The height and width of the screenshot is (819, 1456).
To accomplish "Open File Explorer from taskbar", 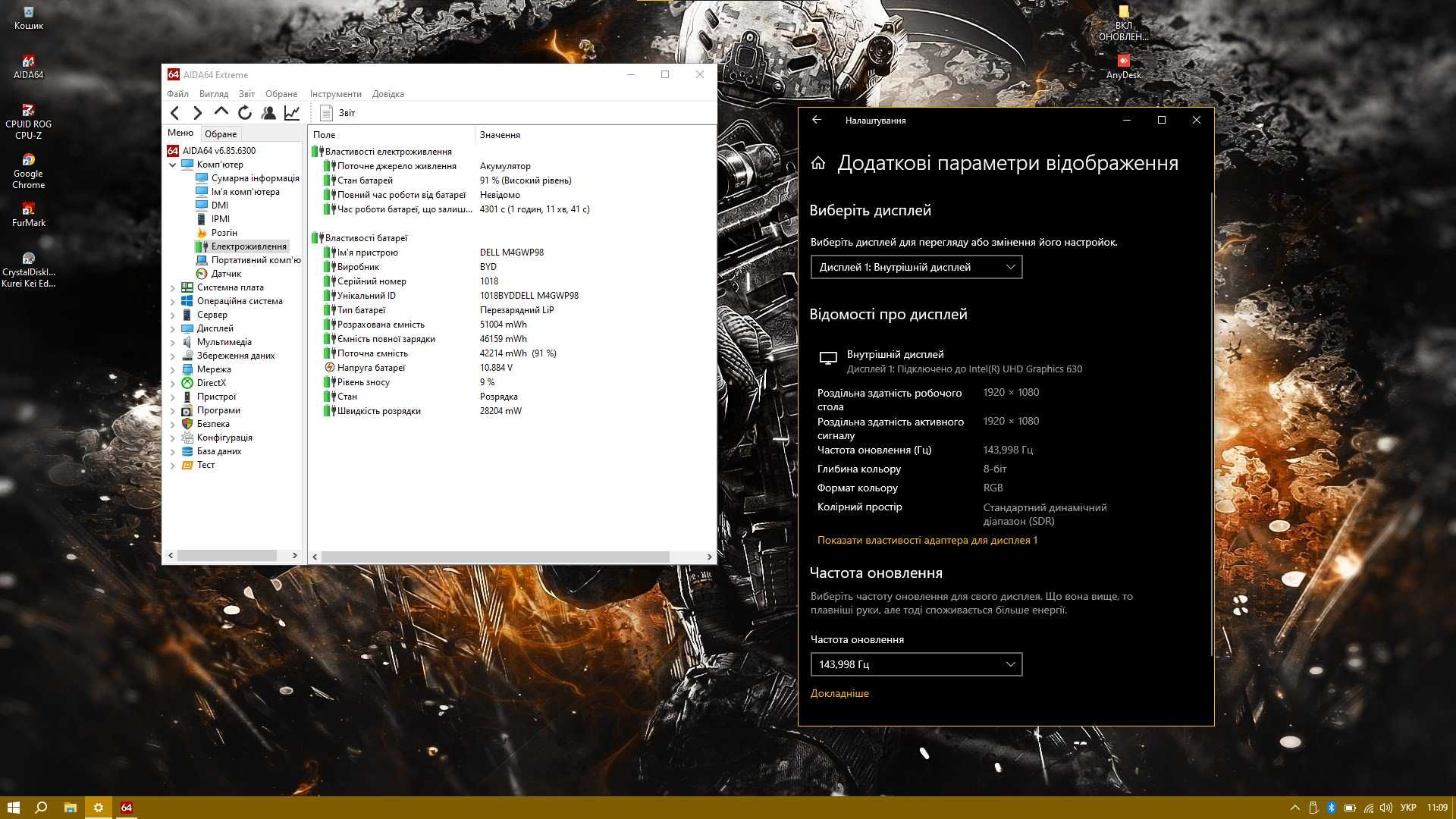I will [x=70, y=808].
